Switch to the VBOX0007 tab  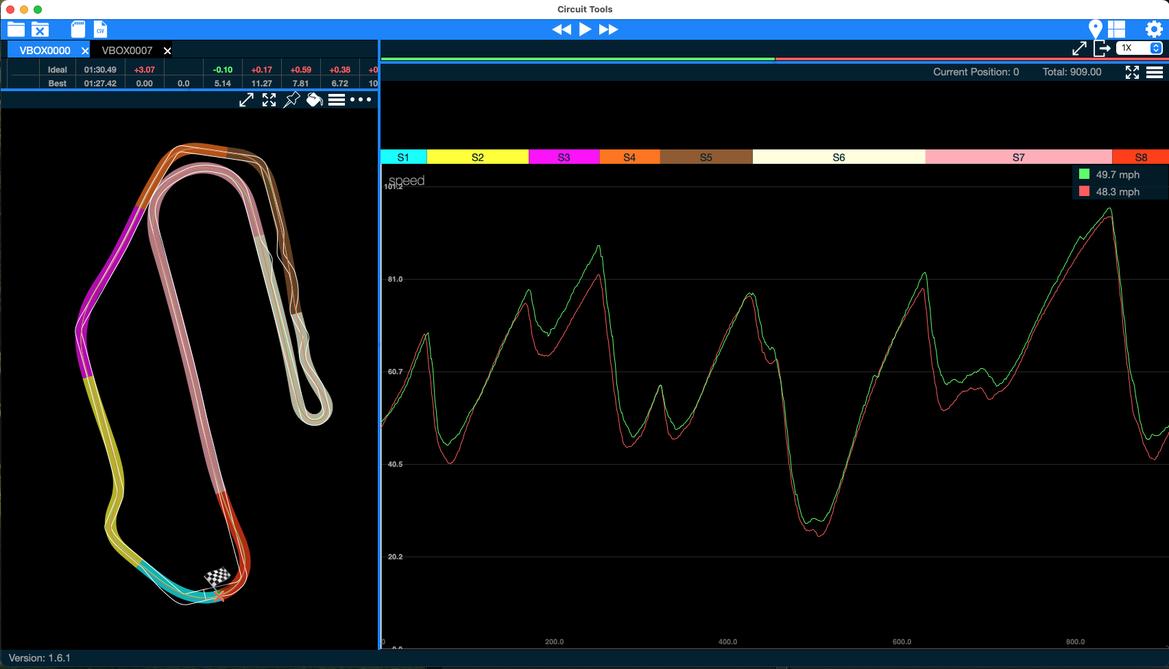pos(127,50)
